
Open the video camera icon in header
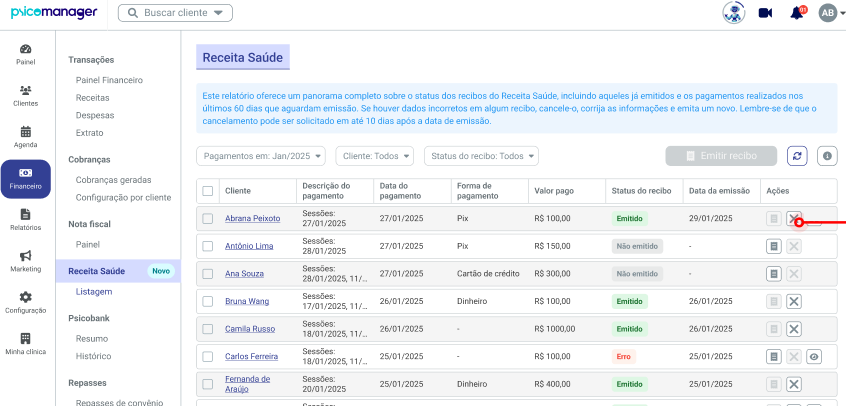[765, 13]
